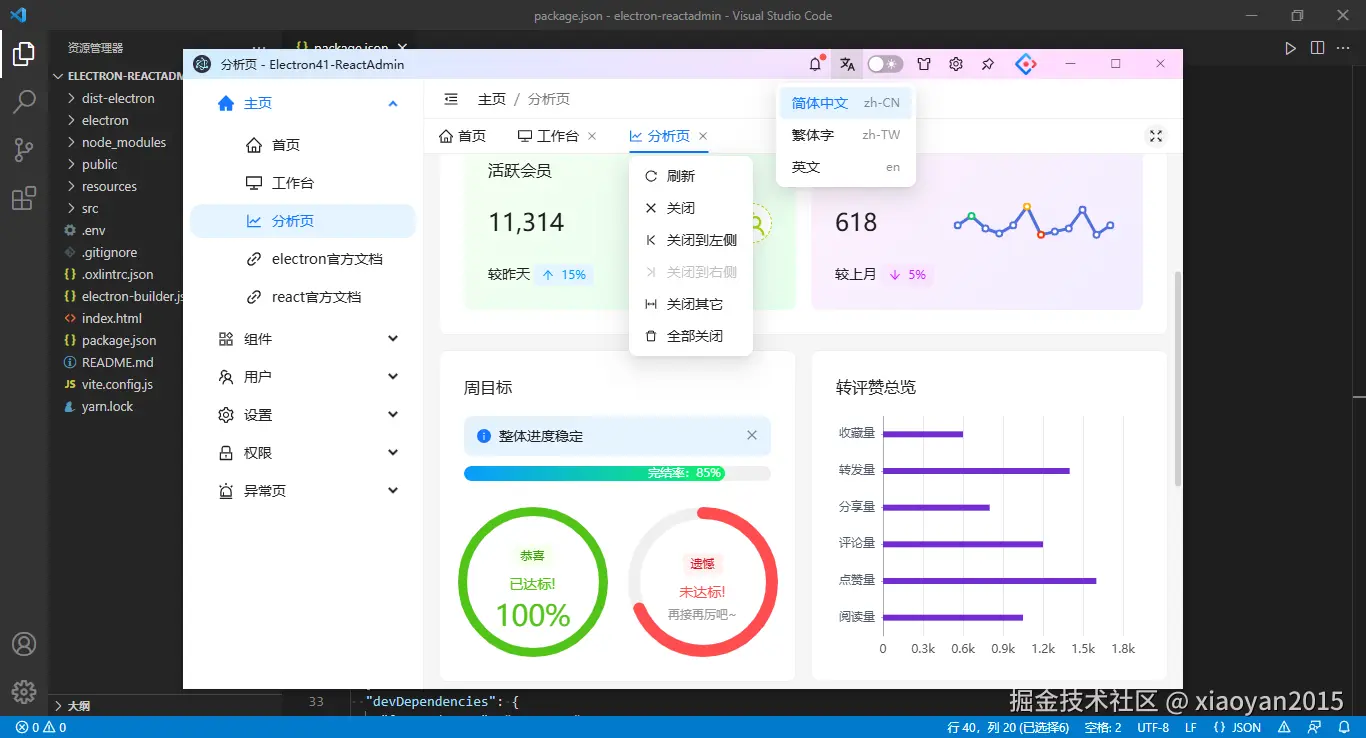The height and width of the screenshot is (738, 1366).
Task: Click the 完结率 85% progress bar
Action: 617,473
